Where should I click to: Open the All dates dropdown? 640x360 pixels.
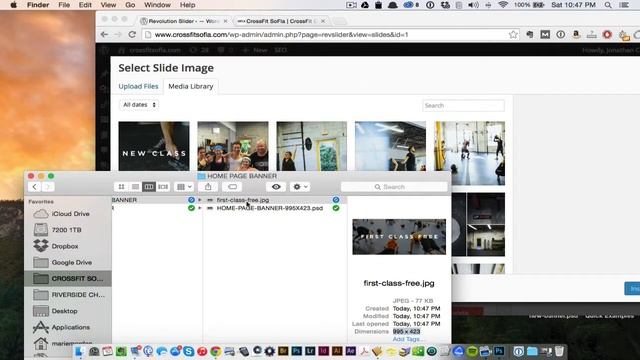click(139, 105)
